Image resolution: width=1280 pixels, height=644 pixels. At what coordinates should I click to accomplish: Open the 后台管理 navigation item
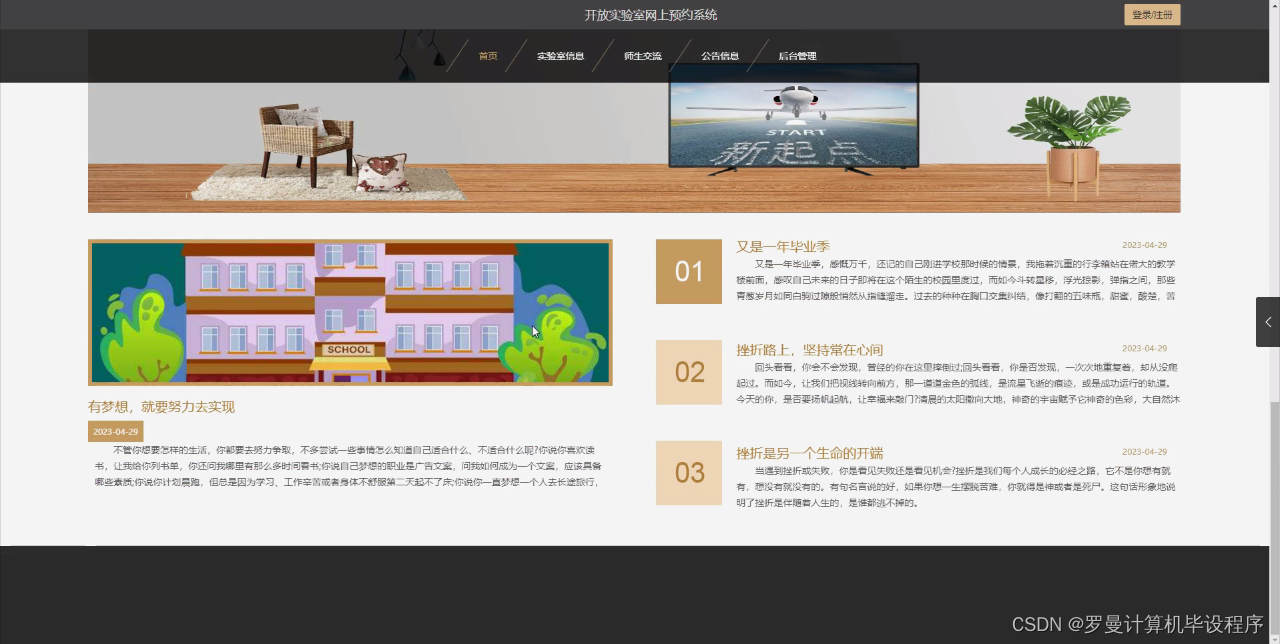pos(796,56)
